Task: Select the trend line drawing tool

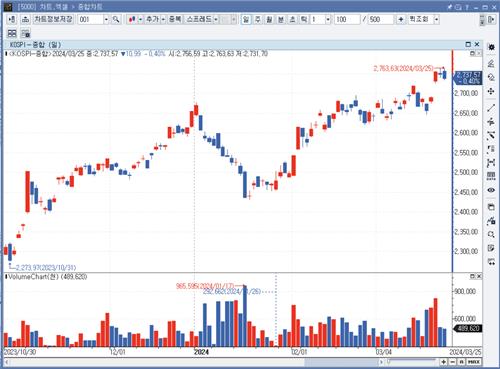Action: tap(491, 108)
